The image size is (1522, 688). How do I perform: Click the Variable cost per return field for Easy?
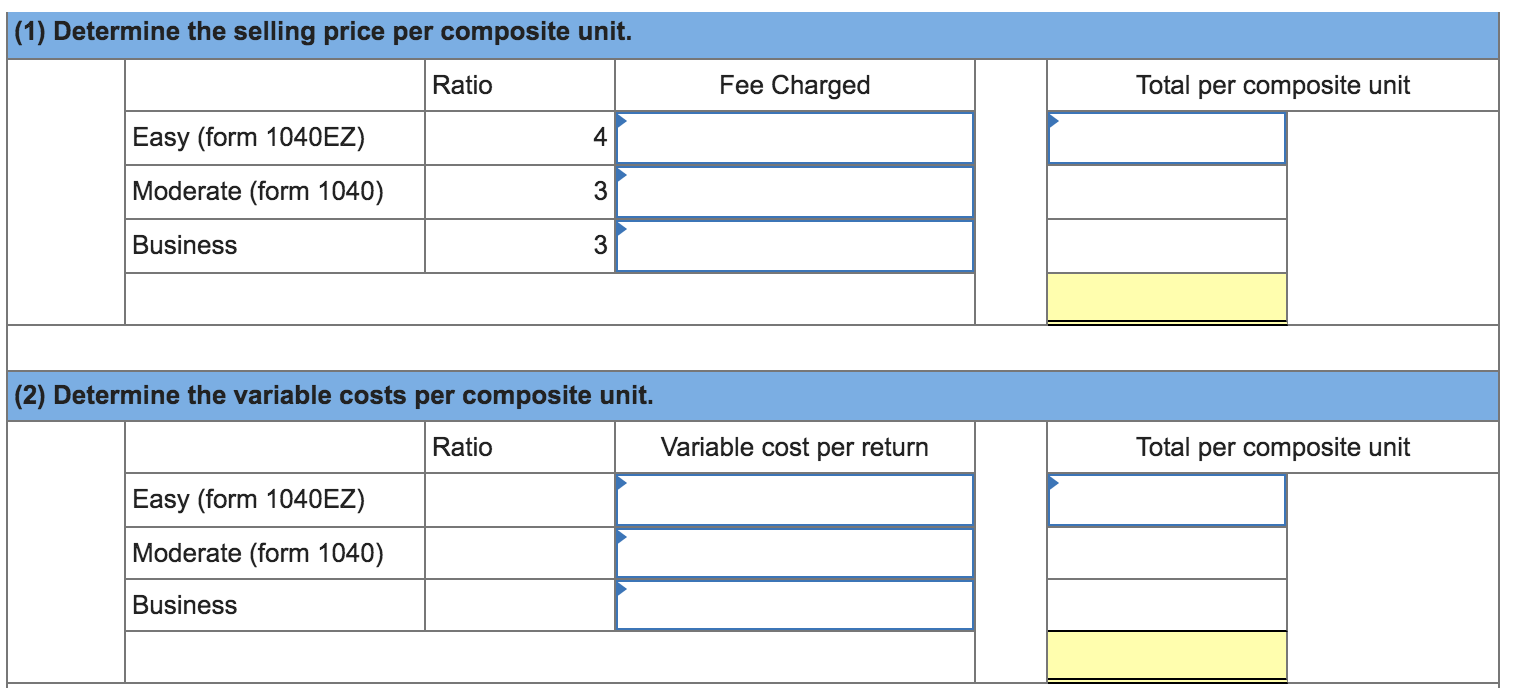[795, 500]
